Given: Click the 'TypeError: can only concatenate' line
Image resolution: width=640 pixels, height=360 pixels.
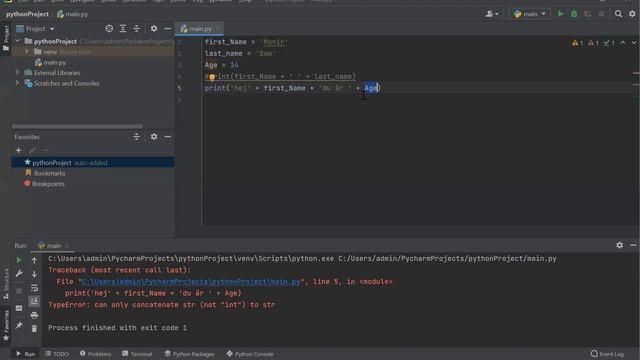Looking at the screenshot, I should 162,305.
